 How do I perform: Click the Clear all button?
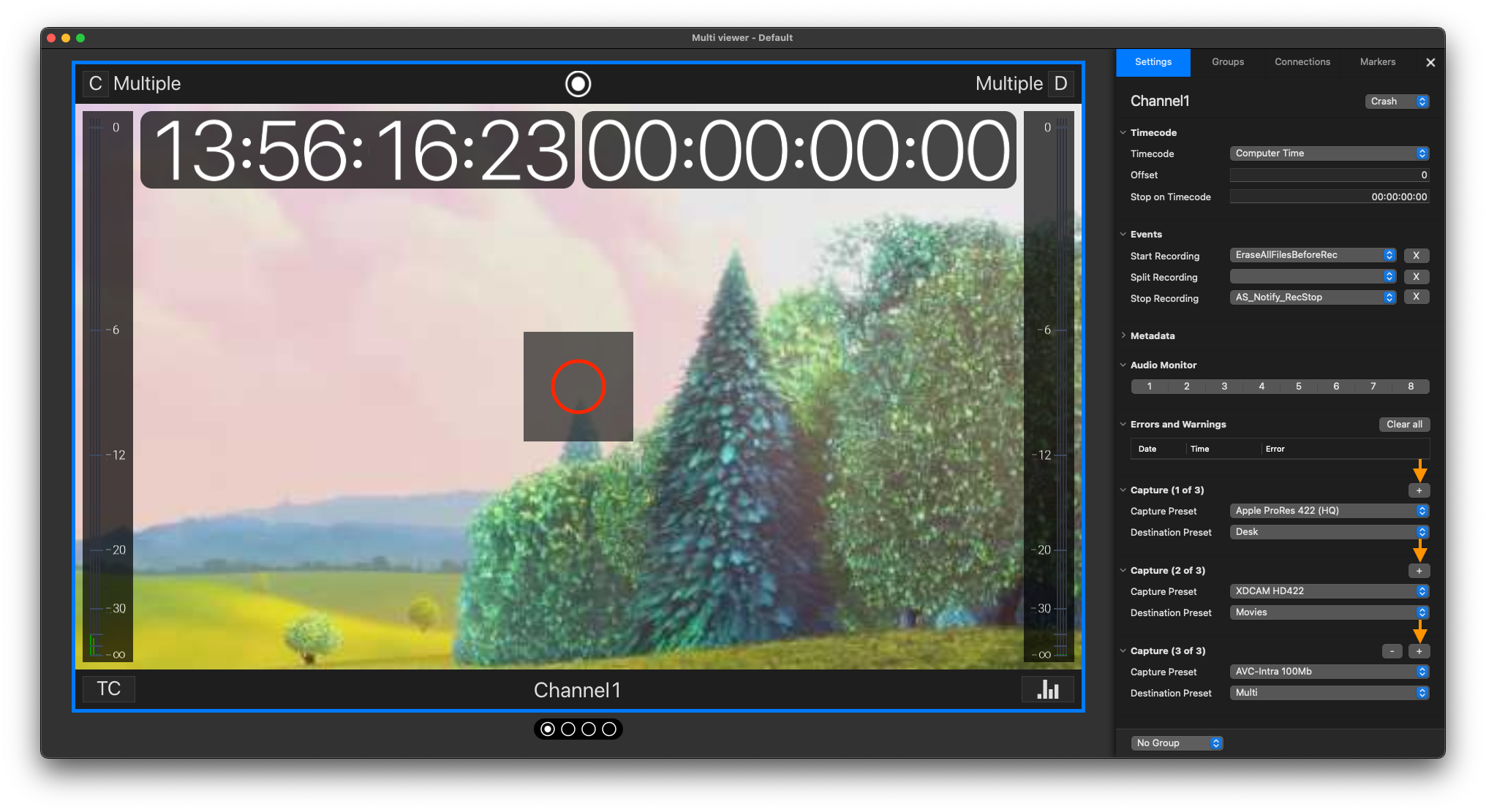click(1404, 425)
